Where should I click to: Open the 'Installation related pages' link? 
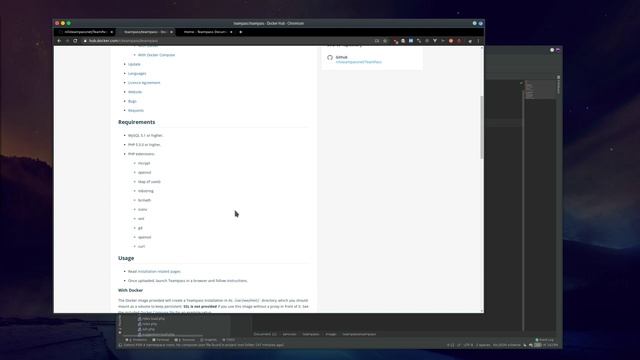(159, 271)
